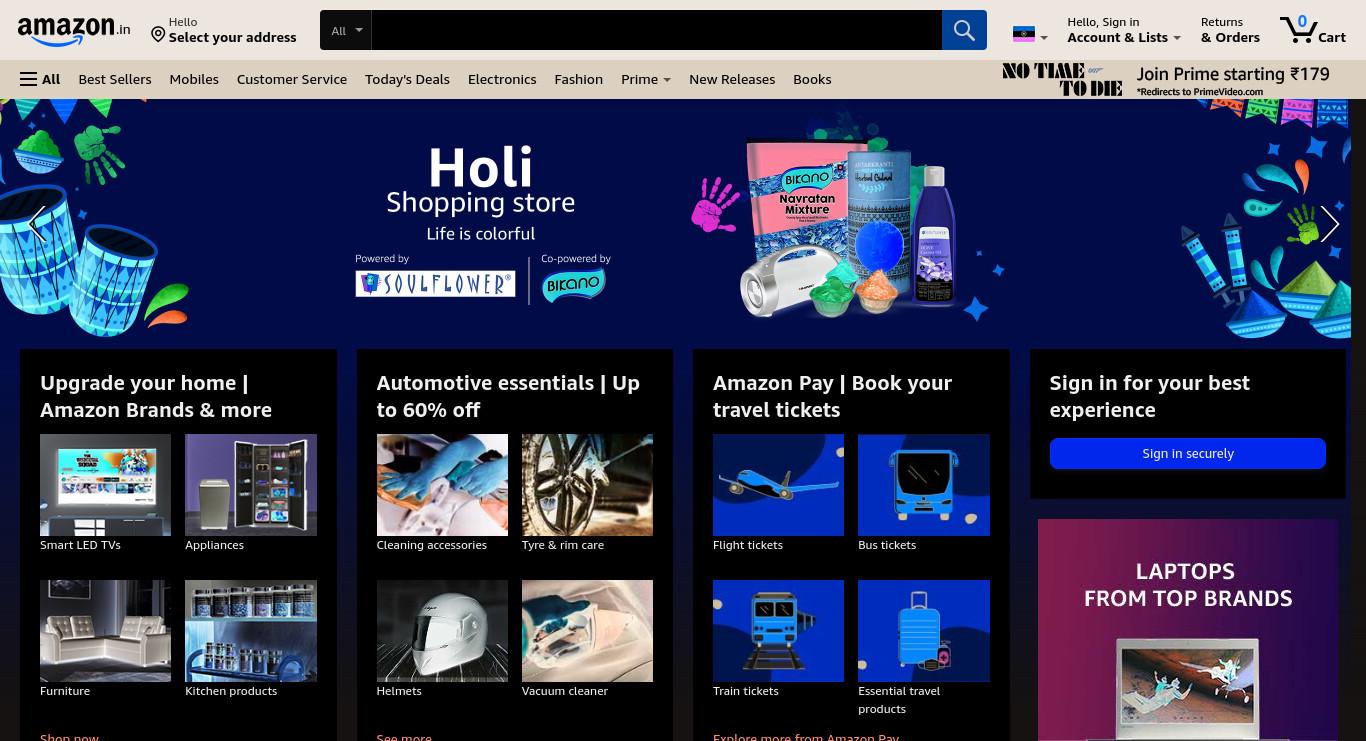Select Best Sellers navigation item
The width and height of the screenshot is (1366, 741).
click(115, 79)
